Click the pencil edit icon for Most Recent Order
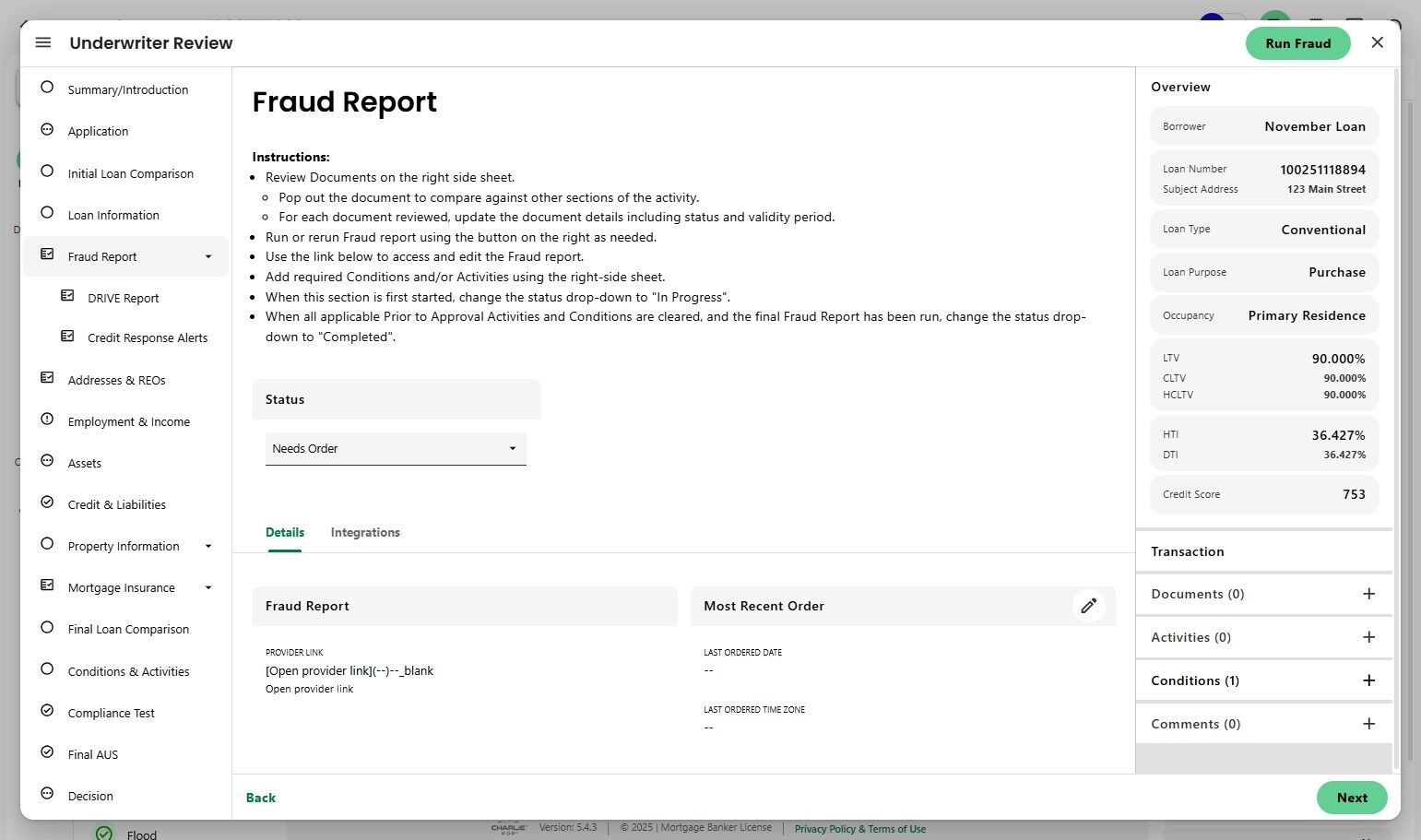This screenshot has width=1421, height=840. point(1088,606)
